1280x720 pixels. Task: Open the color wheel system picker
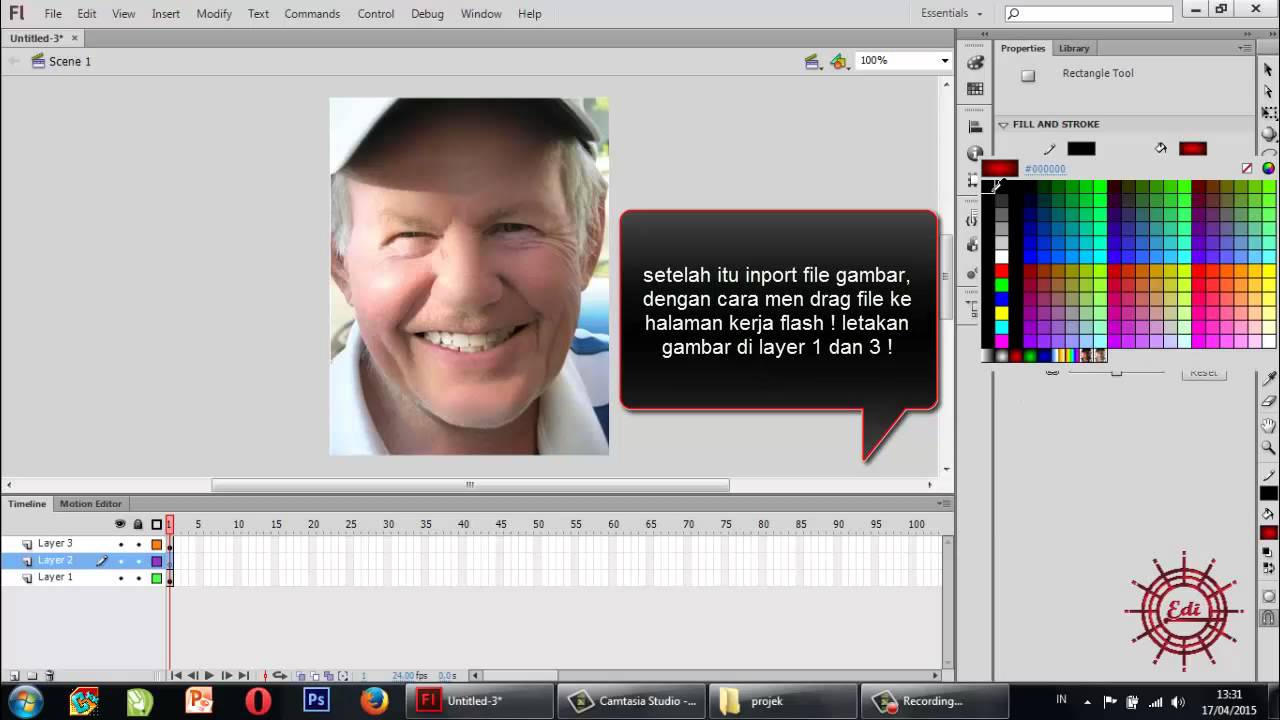[1268, 169]
